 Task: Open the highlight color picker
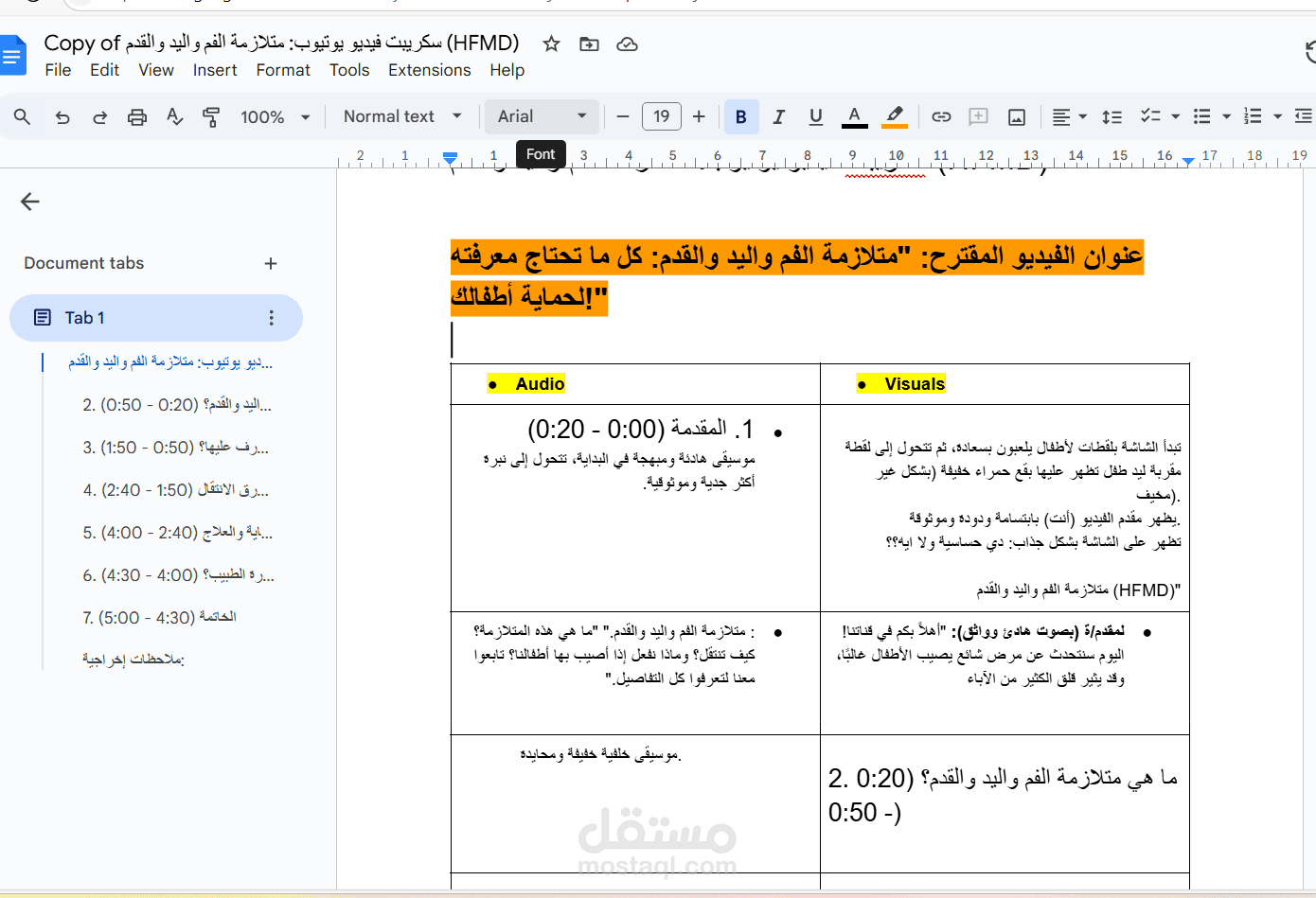pos(894,116)
